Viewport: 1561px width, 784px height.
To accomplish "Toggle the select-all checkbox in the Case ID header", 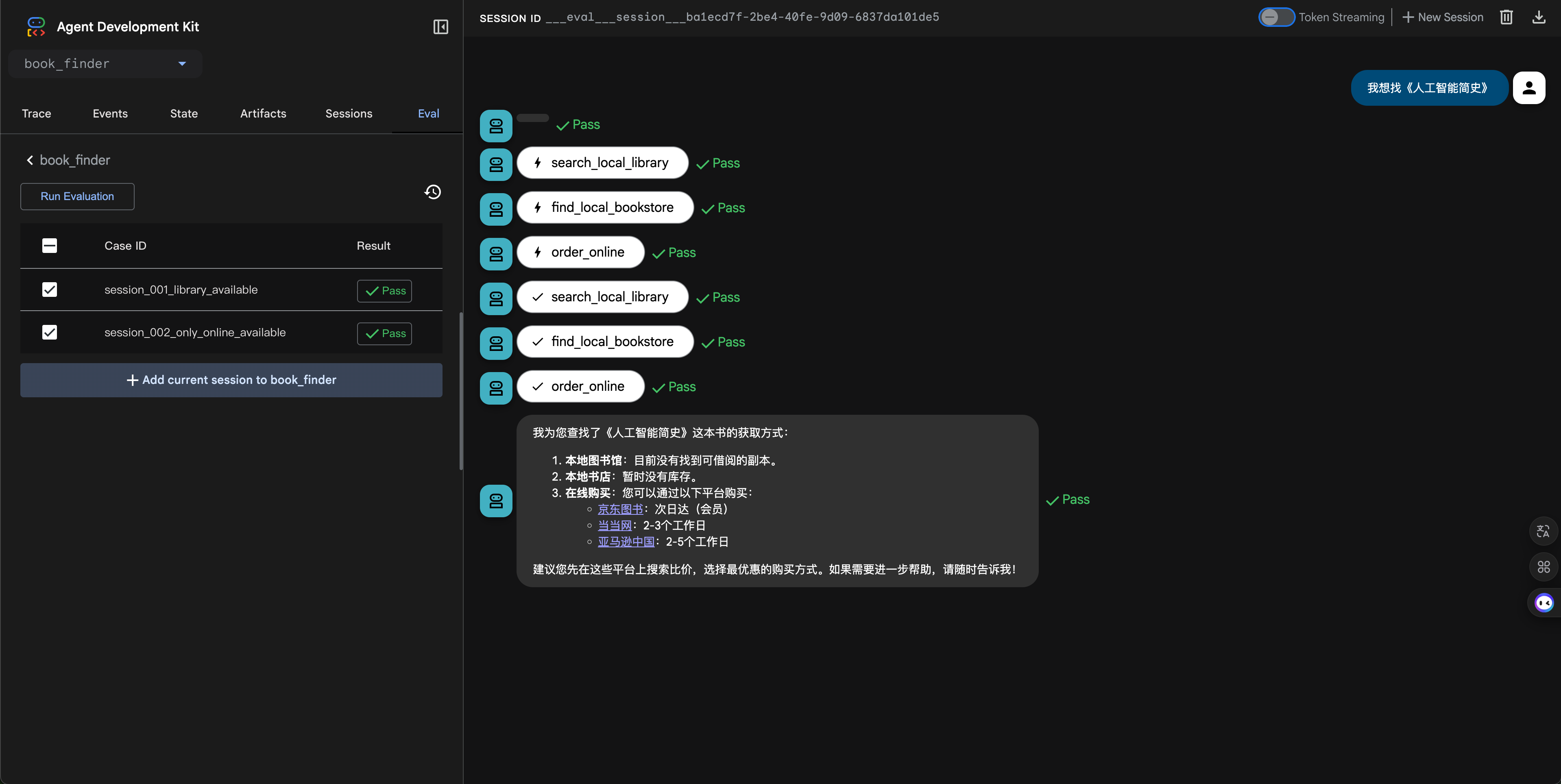I will 50,245.
